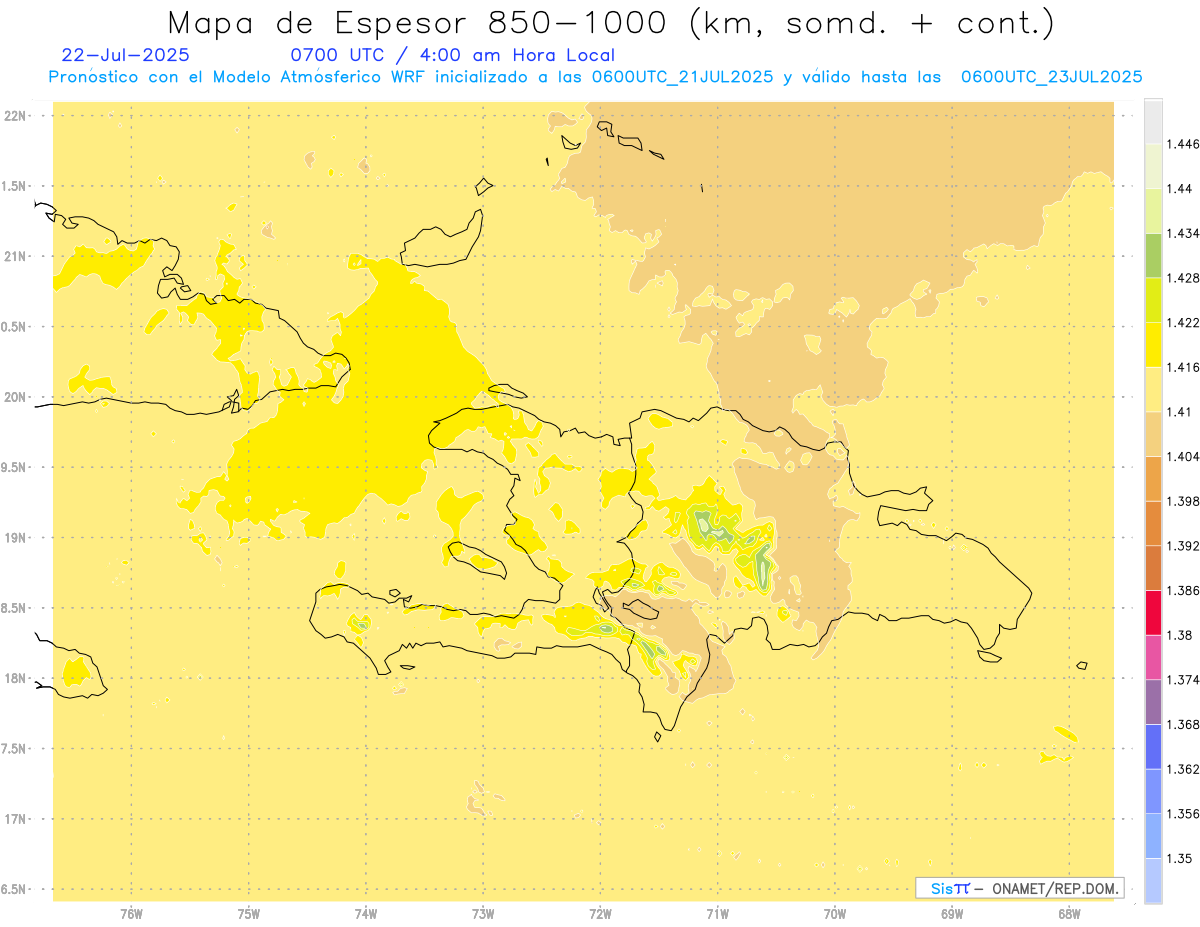Select the date label '22-Jul-2025'

(125, 56)
